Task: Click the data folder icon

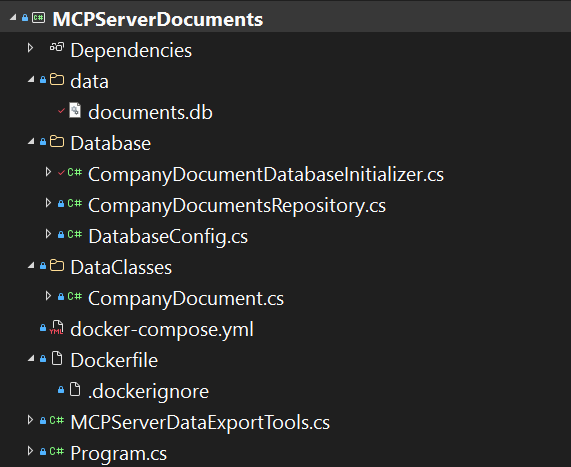Action: tap(57, 79)
